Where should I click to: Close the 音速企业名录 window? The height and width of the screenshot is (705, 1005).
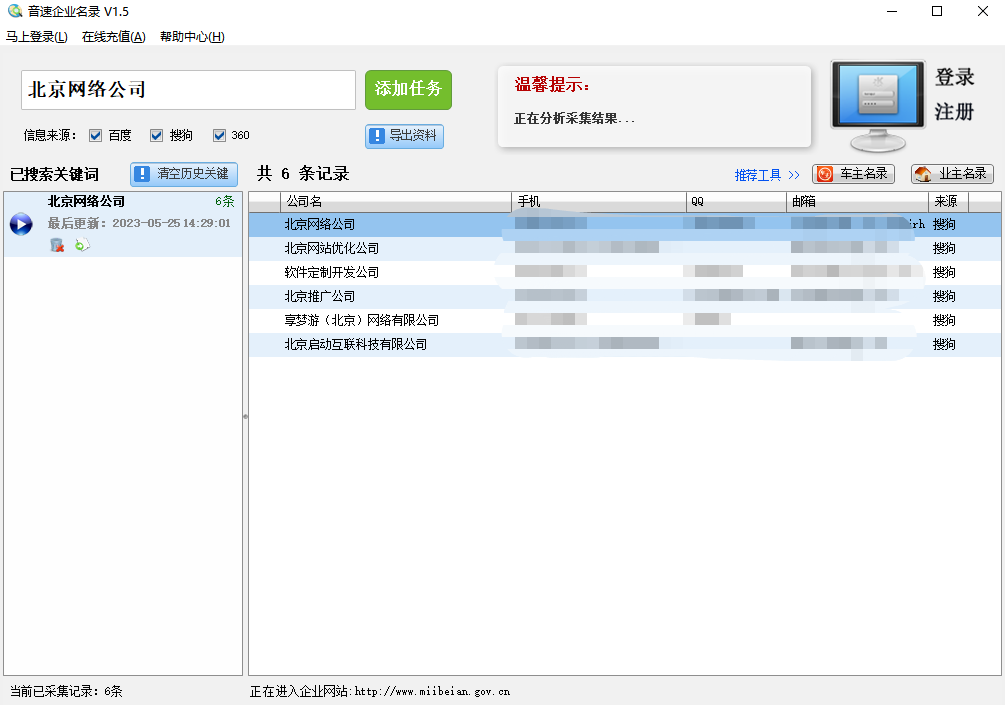tap(983, 12)
